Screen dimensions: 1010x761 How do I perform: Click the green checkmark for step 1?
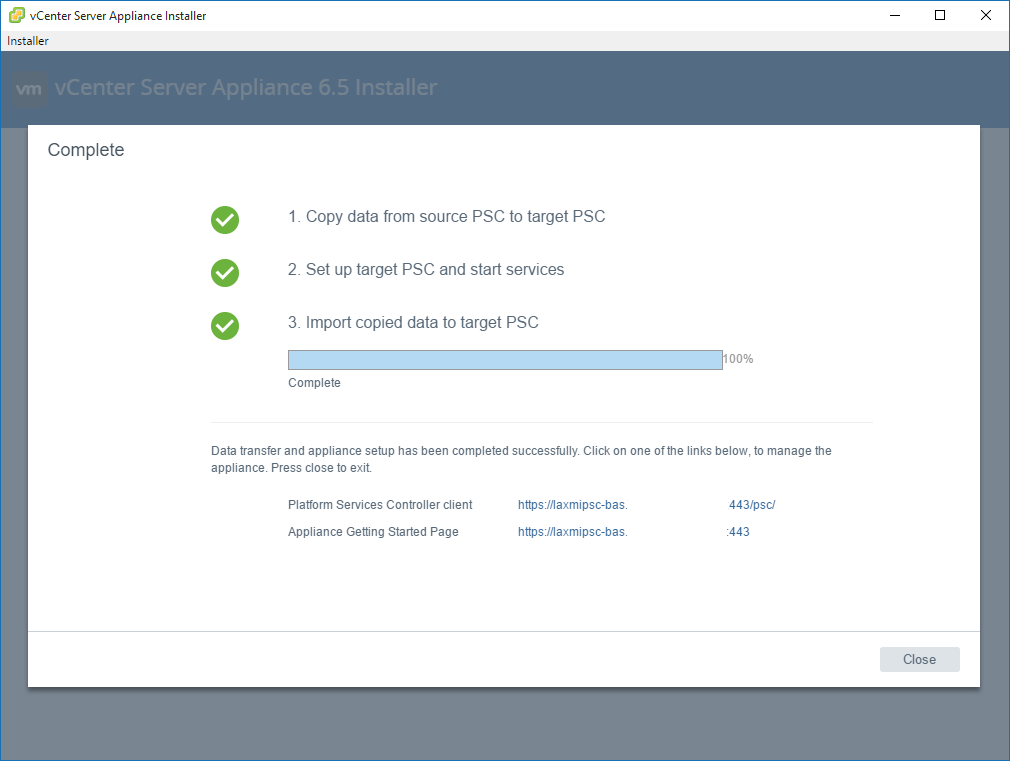225,220
